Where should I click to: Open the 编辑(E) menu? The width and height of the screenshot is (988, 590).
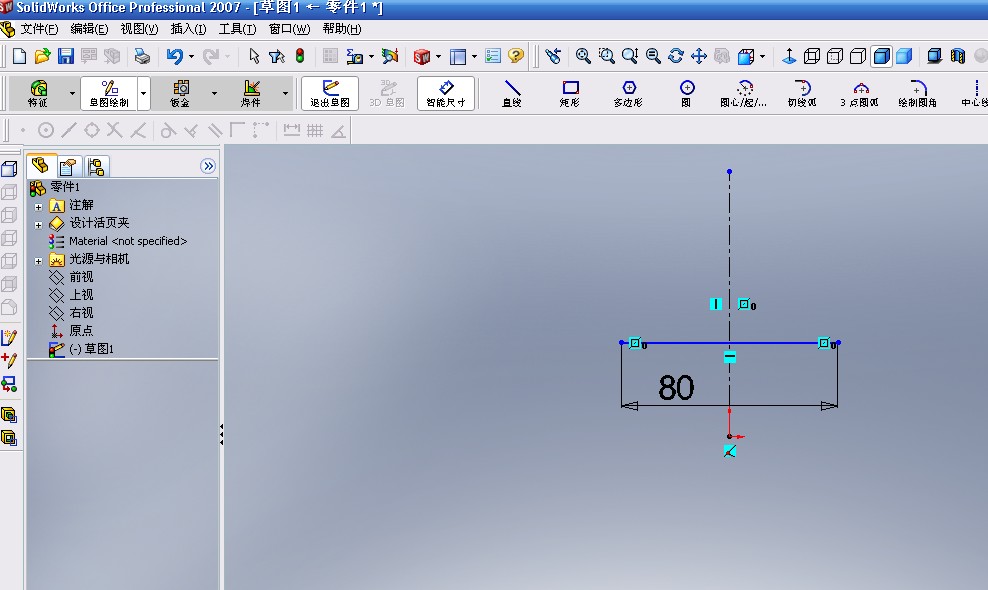(x=89, y=28)
